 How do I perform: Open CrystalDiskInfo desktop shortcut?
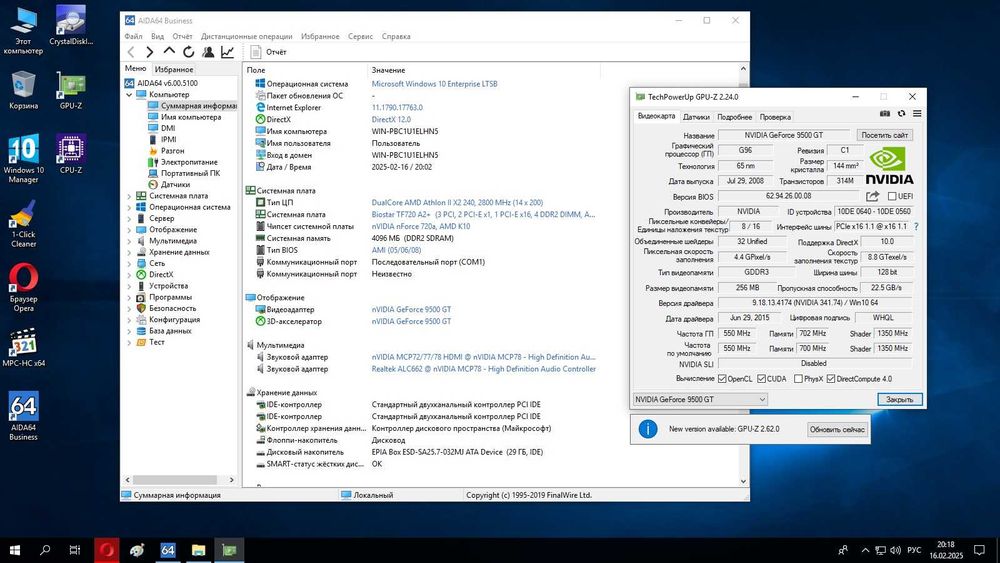pyautogui.click(x=71, y=26)
